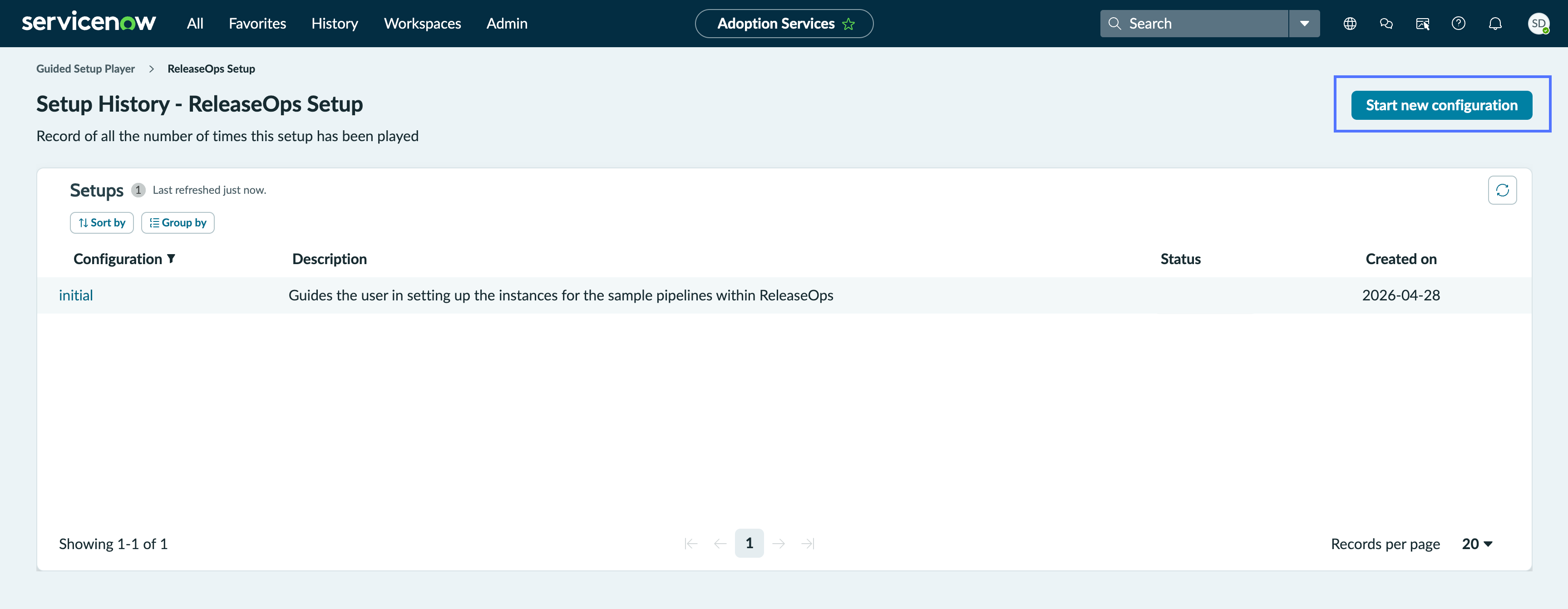Screen dimensions: 1568x609
Task: Go to the last page arrow
Action: point(808,543)
